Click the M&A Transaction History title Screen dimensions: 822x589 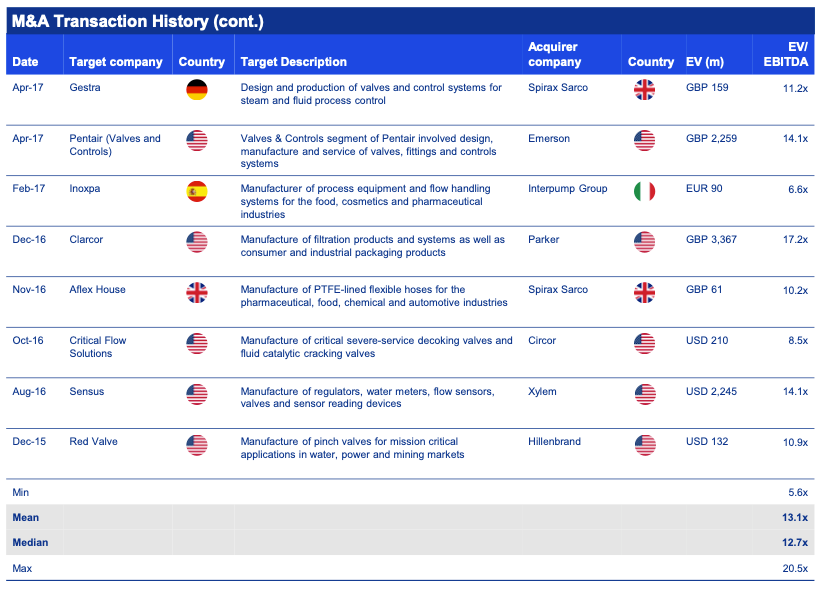point(137,21)
